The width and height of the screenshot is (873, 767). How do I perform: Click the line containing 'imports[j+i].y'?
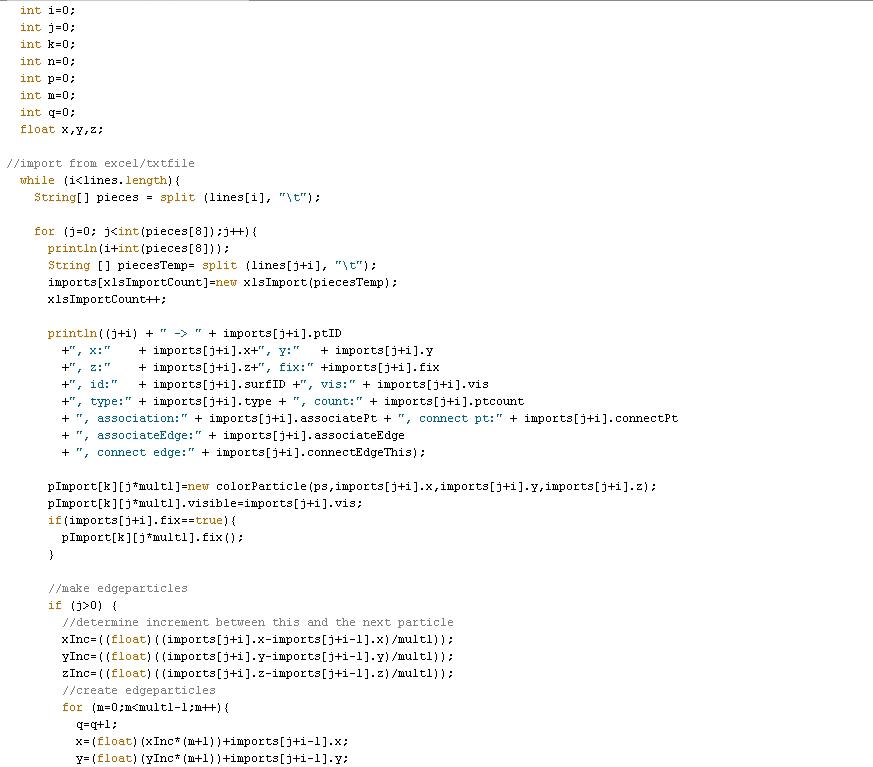247,350
